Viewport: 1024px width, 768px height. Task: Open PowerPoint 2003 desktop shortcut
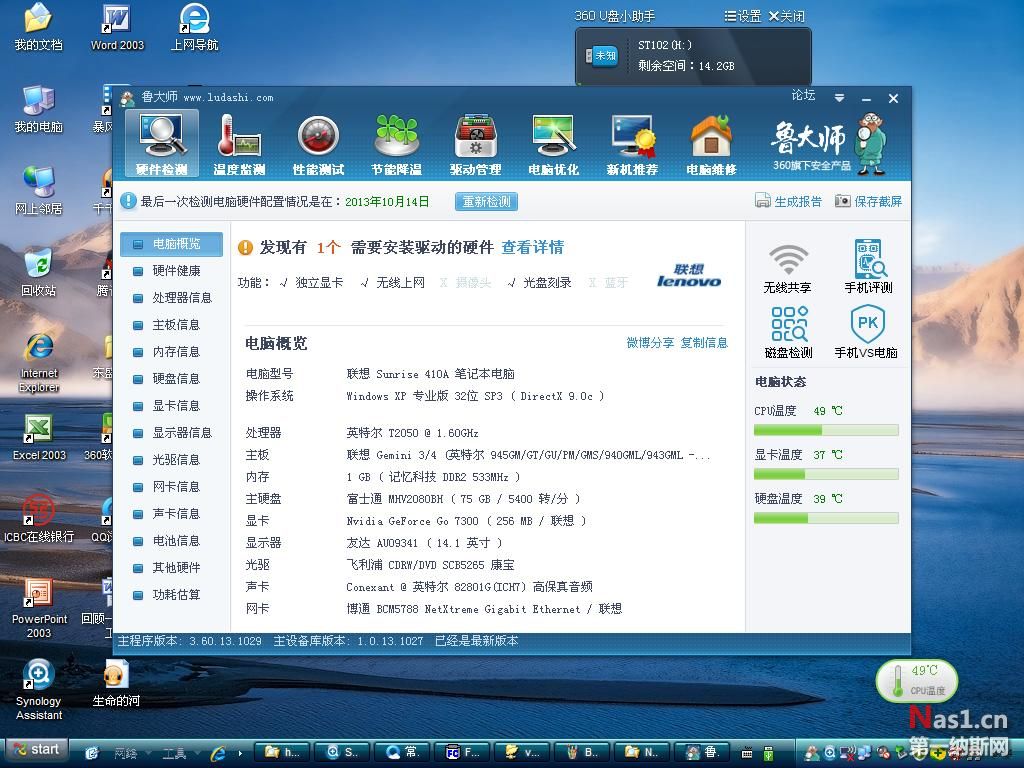click(39, 609)
